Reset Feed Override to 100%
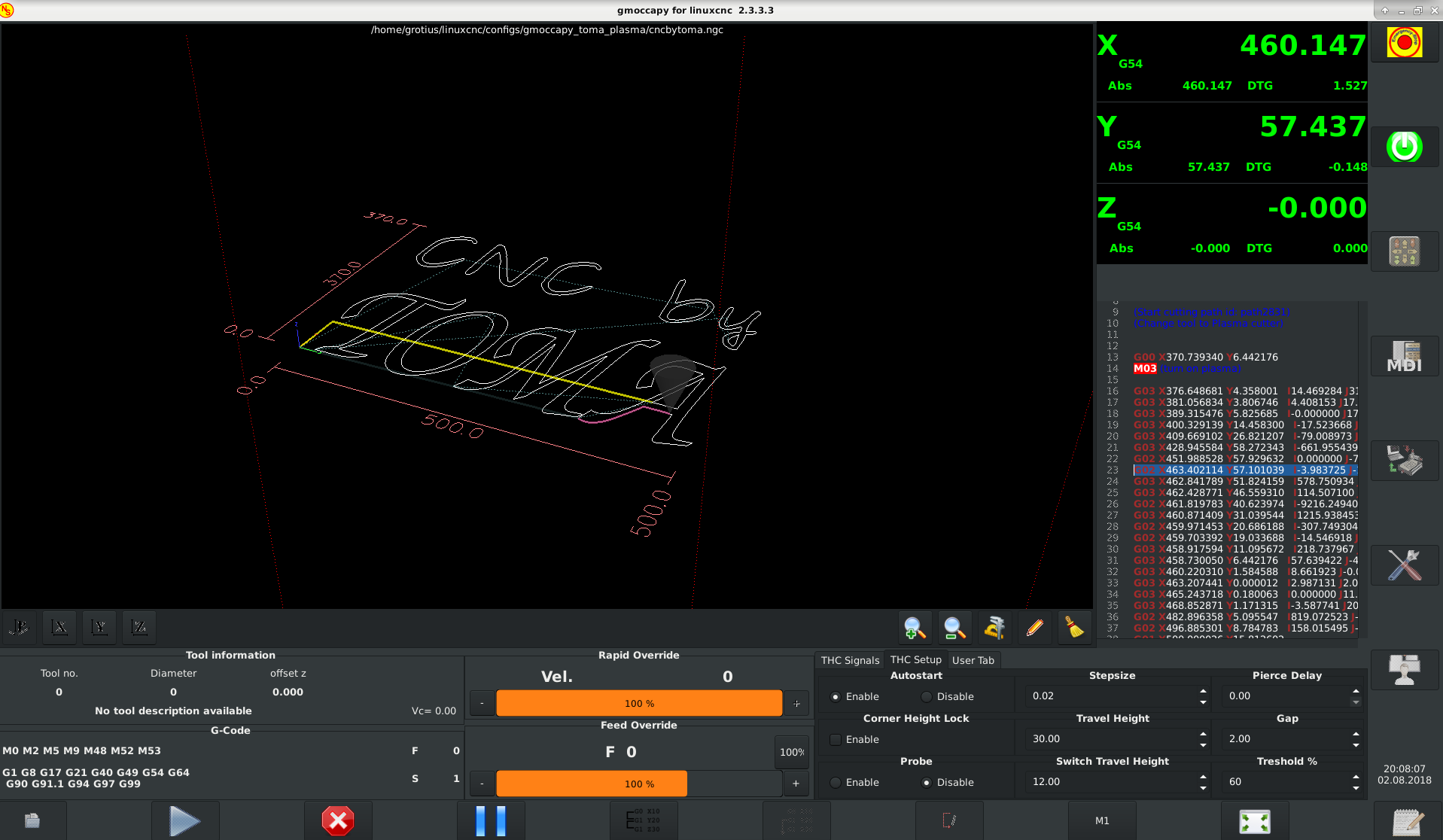Screen dimensions: 1443x840 [792, 752]
